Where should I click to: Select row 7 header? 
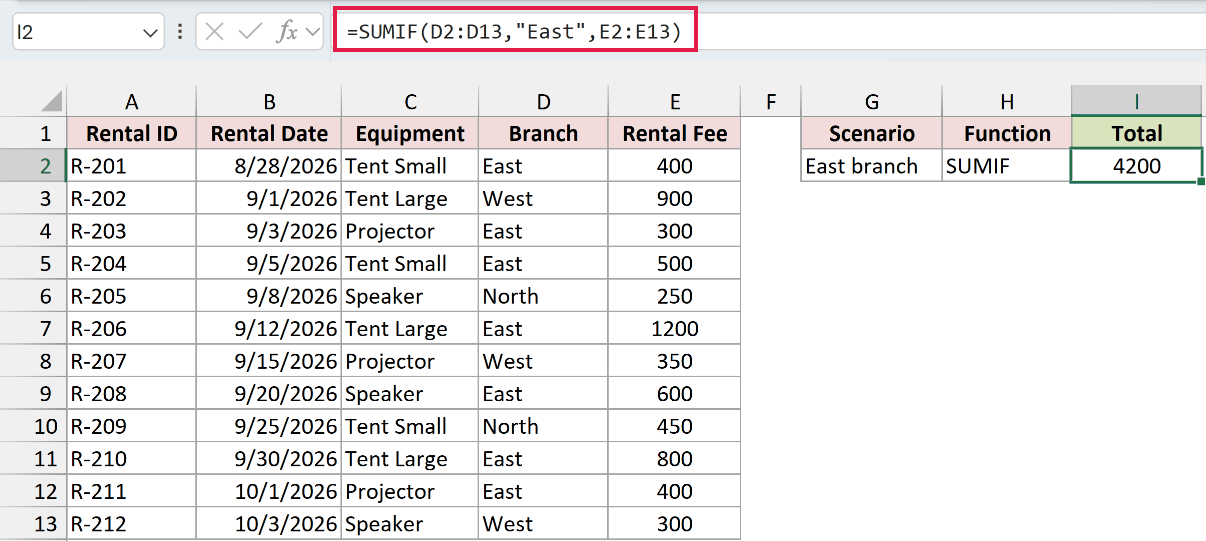point(33,329)
